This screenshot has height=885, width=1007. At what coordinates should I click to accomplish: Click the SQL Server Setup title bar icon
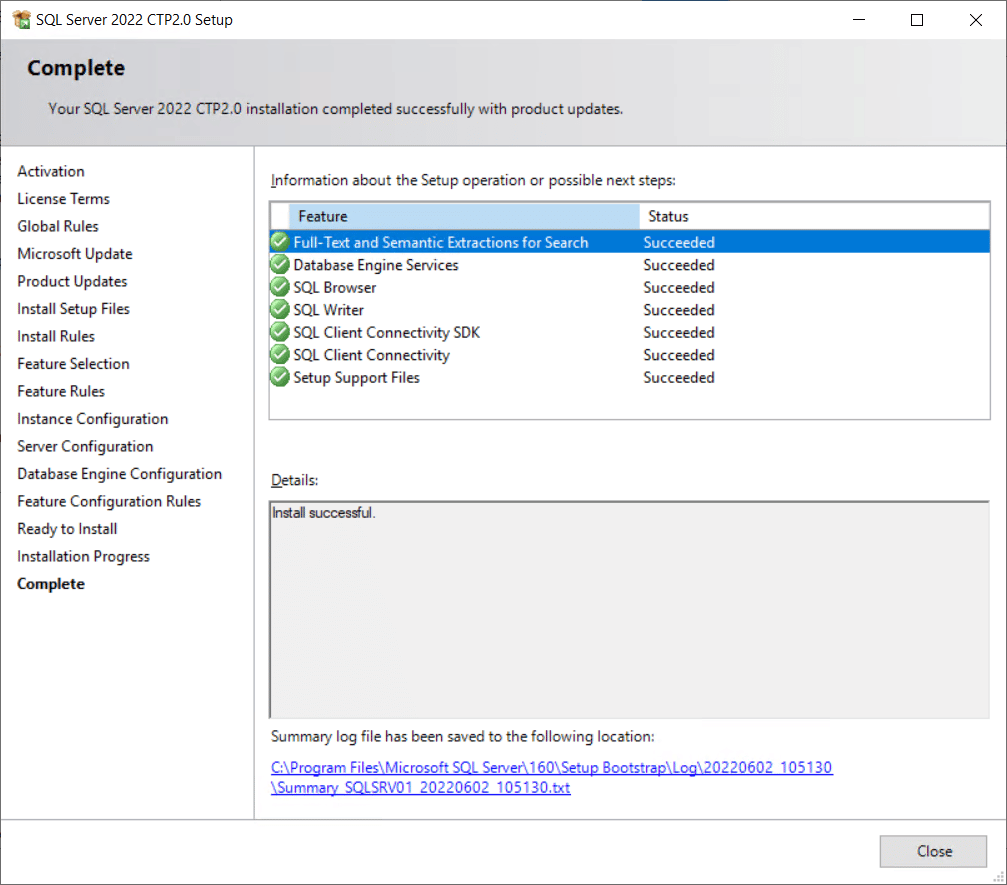pos(21,20)
